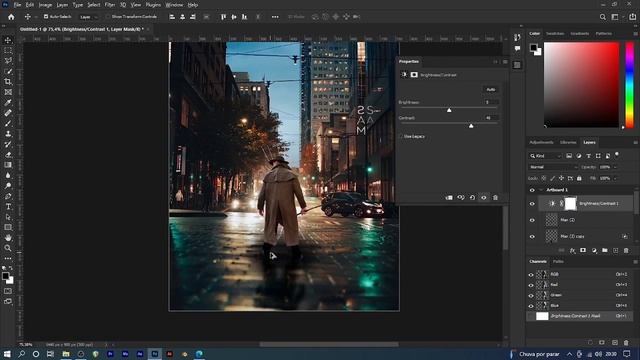Viewport: 640px width, 360px height.
Task: Open Windows Start button on taskbar
Action: coord(7,354)
